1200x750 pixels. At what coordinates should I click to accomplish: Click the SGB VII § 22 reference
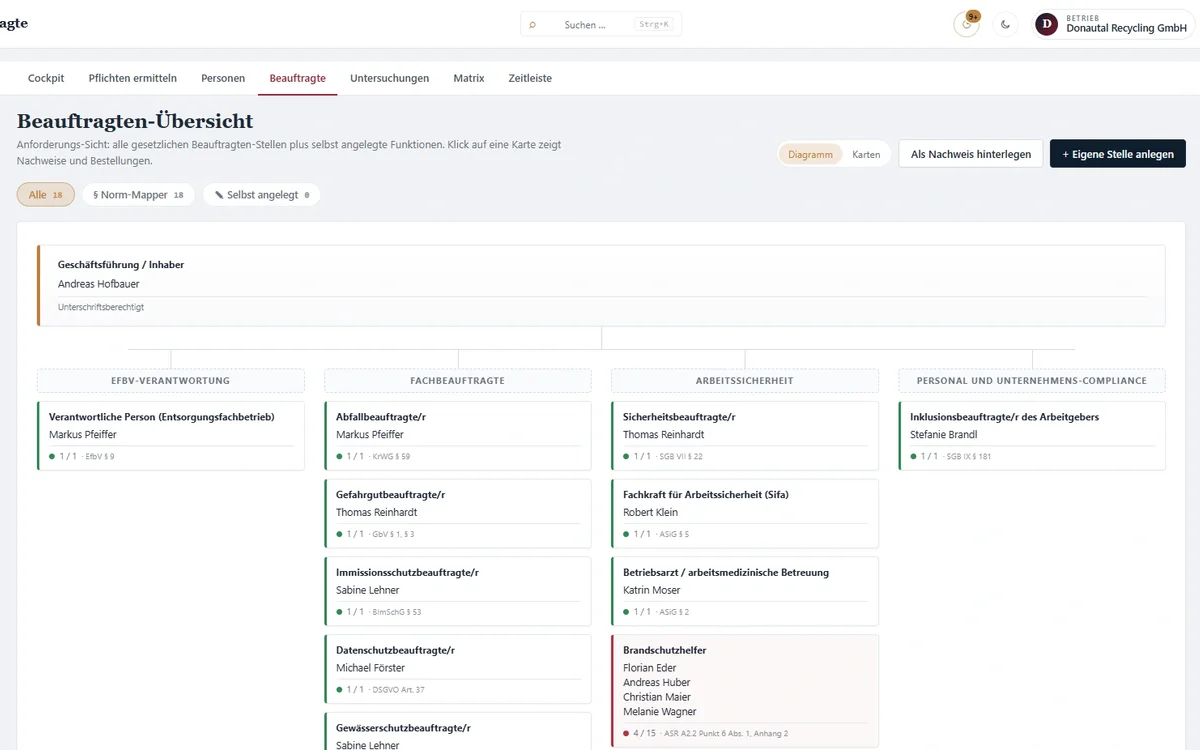click(x=681, y=456)
